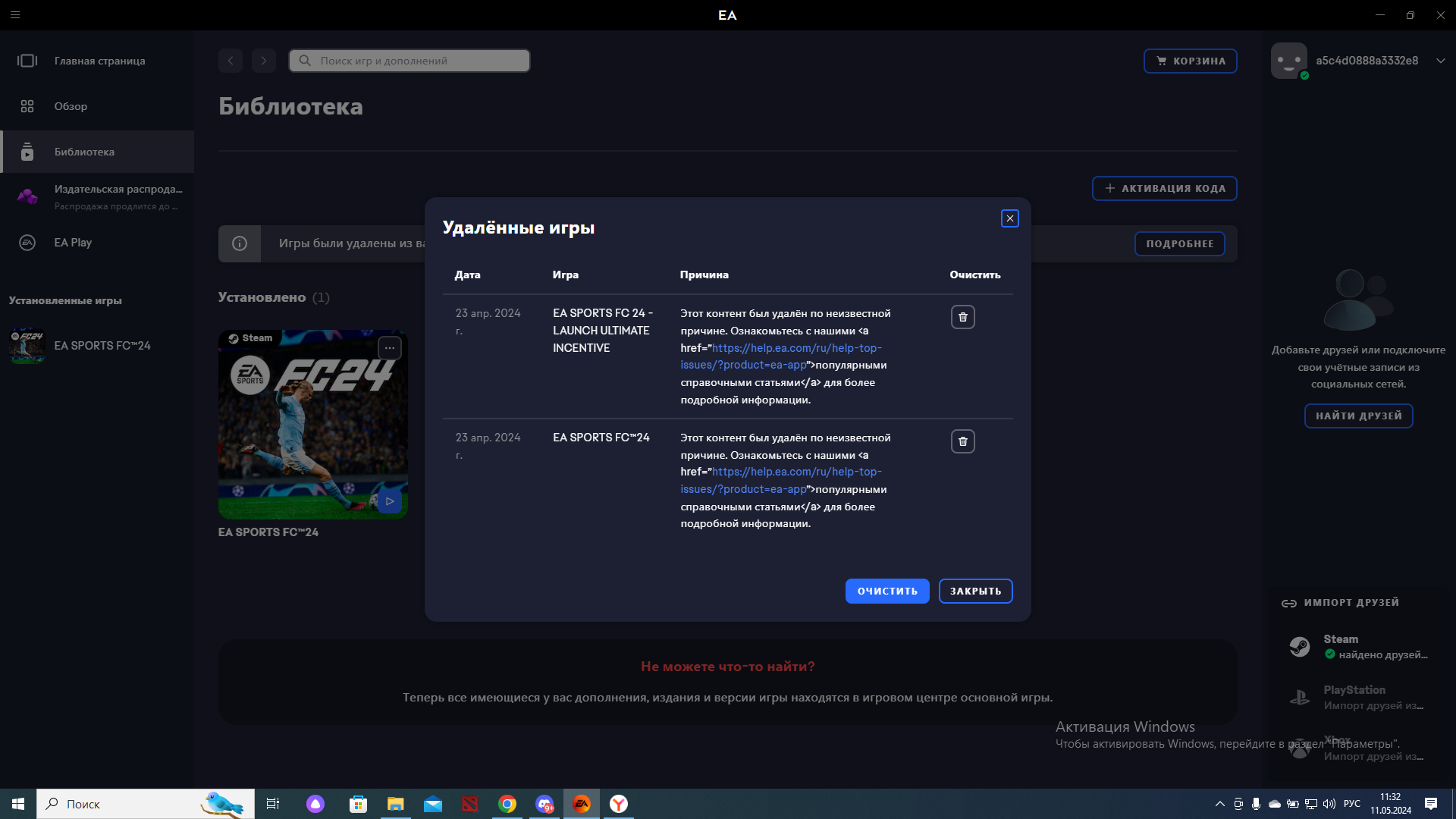The image size is (1456, 819).
Task: Click ПОДРОБНЕЕ on the info banner
Action: [x=1179, y=243]
